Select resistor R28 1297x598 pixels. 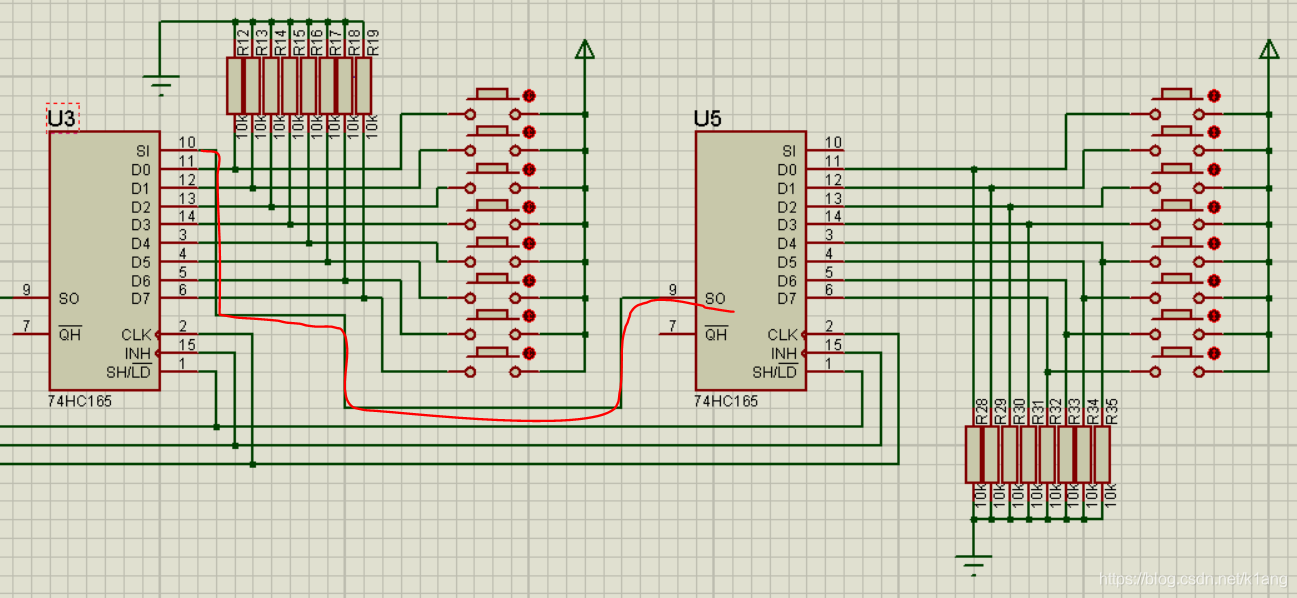tap(974, 454)
